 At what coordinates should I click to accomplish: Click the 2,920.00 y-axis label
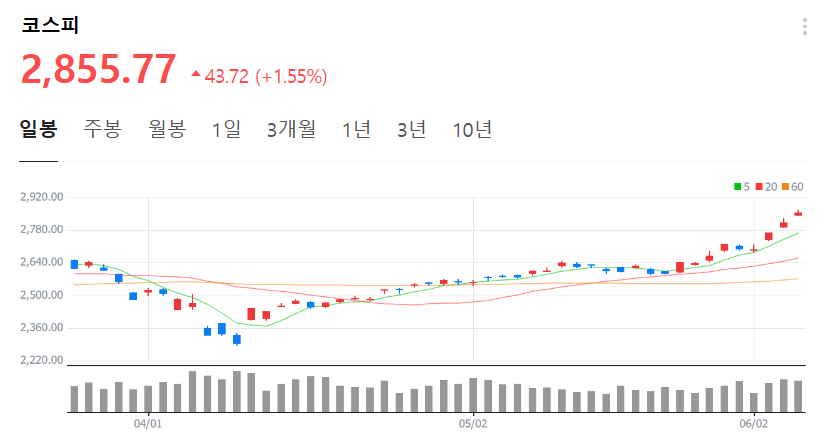tap(42, 197)
